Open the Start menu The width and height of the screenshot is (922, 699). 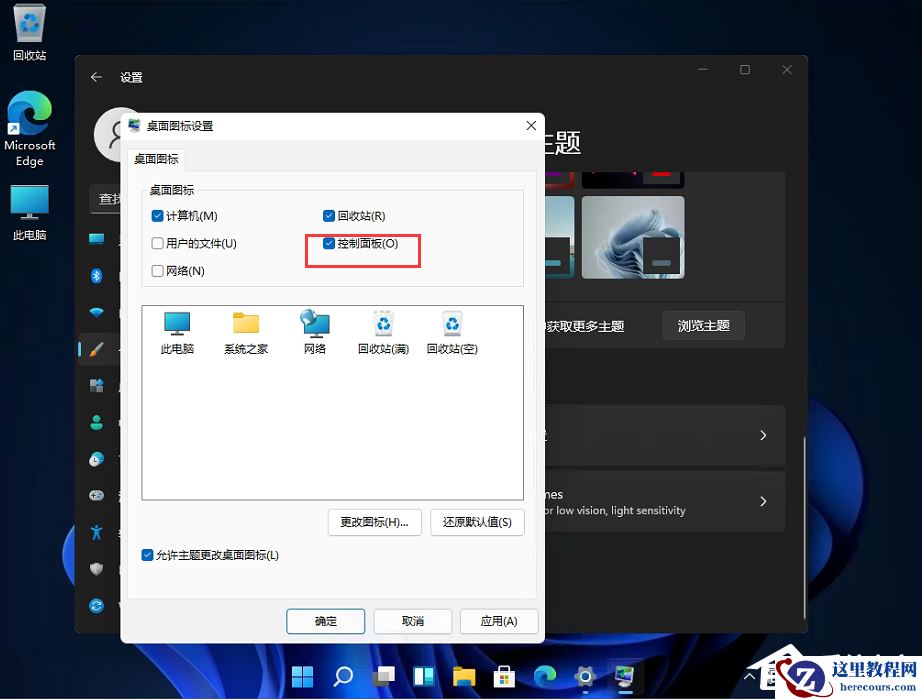302,676
